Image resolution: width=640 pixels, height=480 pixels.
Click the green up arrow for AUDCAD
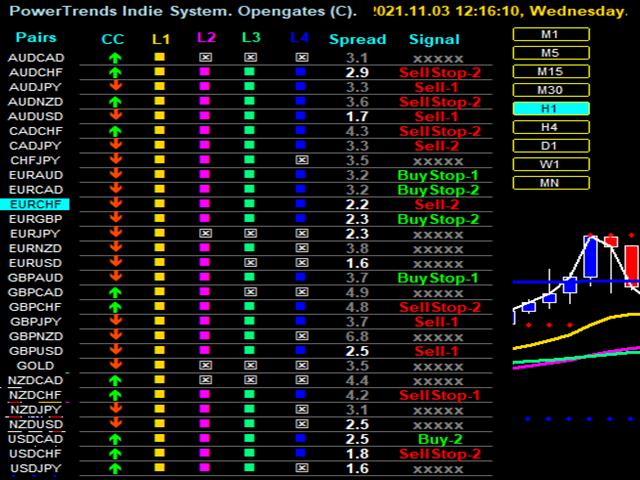pos(116,58)
